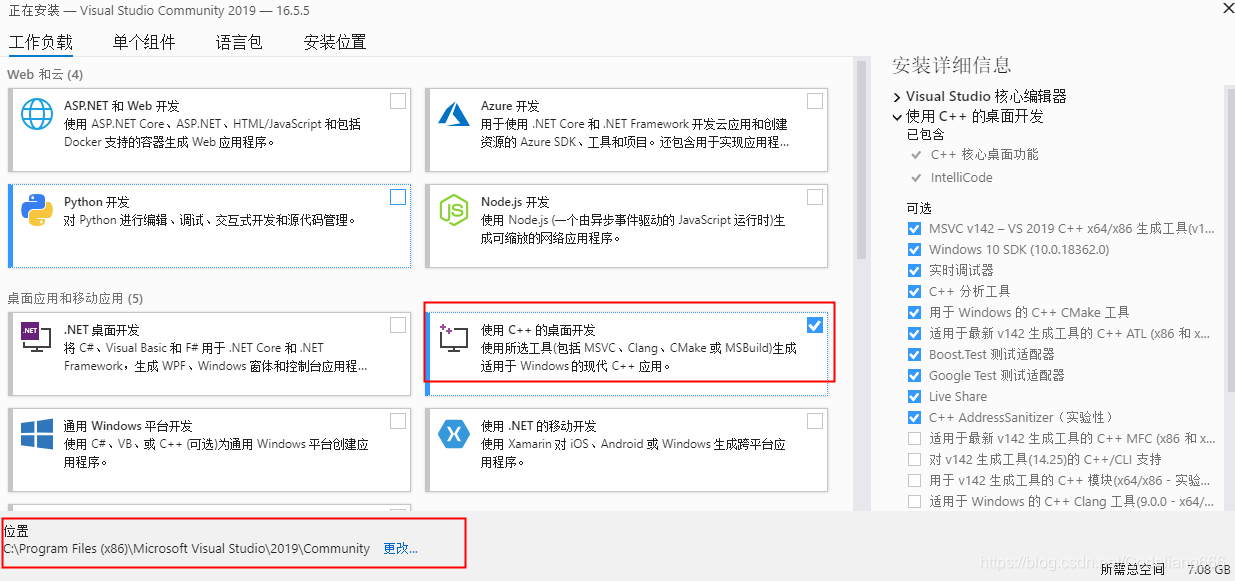This screenshot has width=1235, height=581.
Task: Open the 单个组件 tab
Action: pyautogui.click(x=144, y=42)
